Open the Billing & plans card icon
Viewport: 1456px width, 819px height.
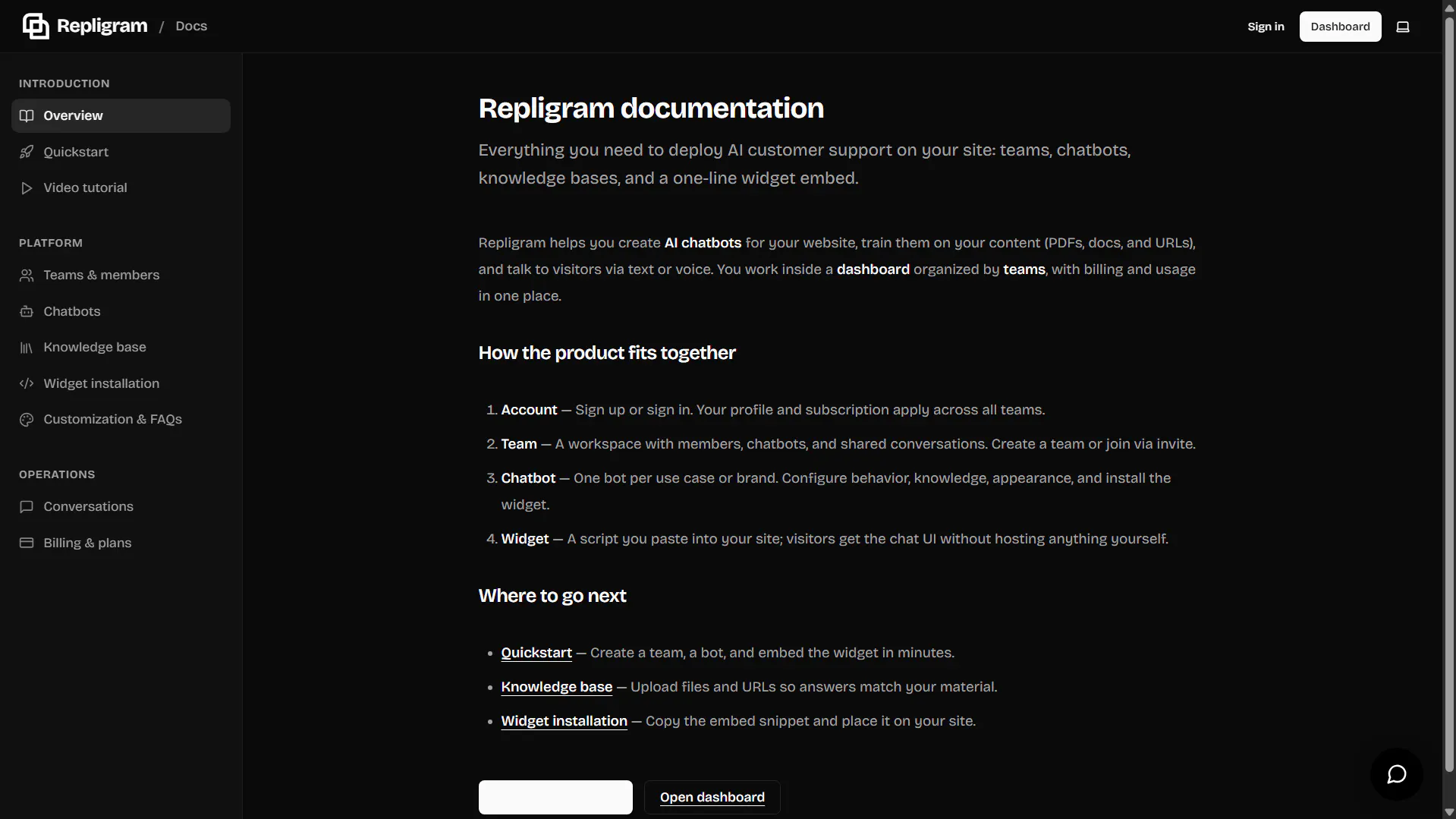pos(27,543)
